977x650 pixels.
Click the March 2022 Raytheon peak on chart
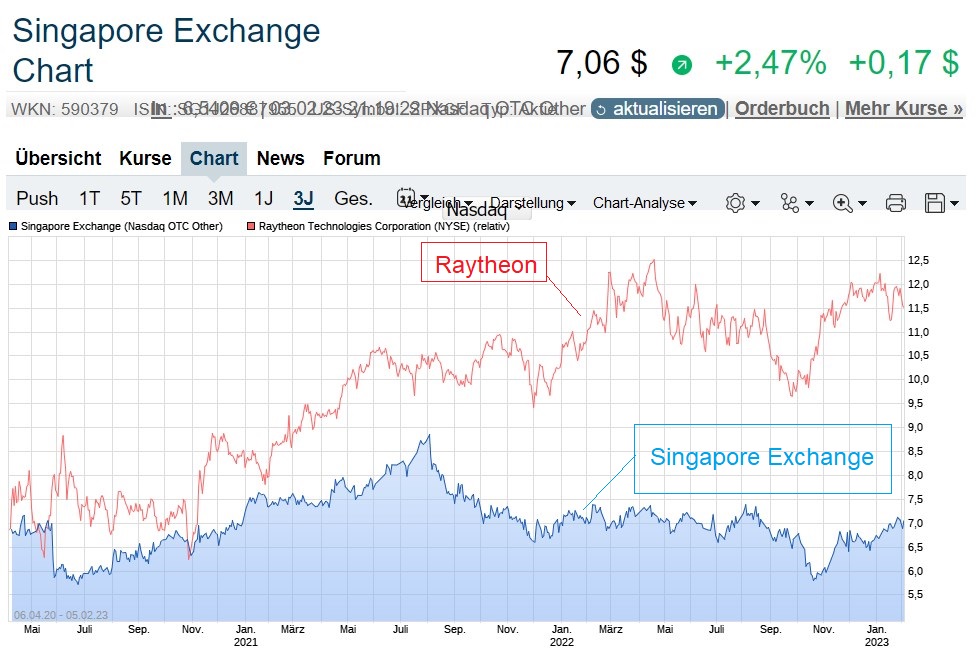[x=609, y=273]
